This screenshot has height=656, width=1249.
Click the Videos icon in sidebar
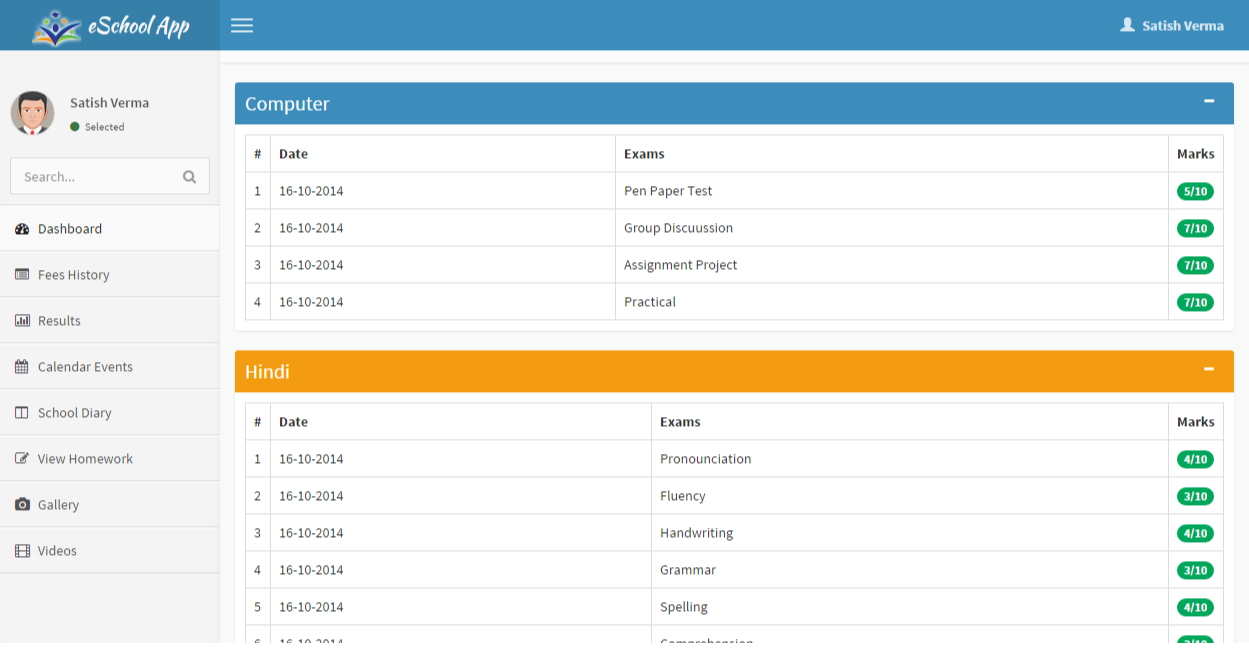(x=22, y=550)
